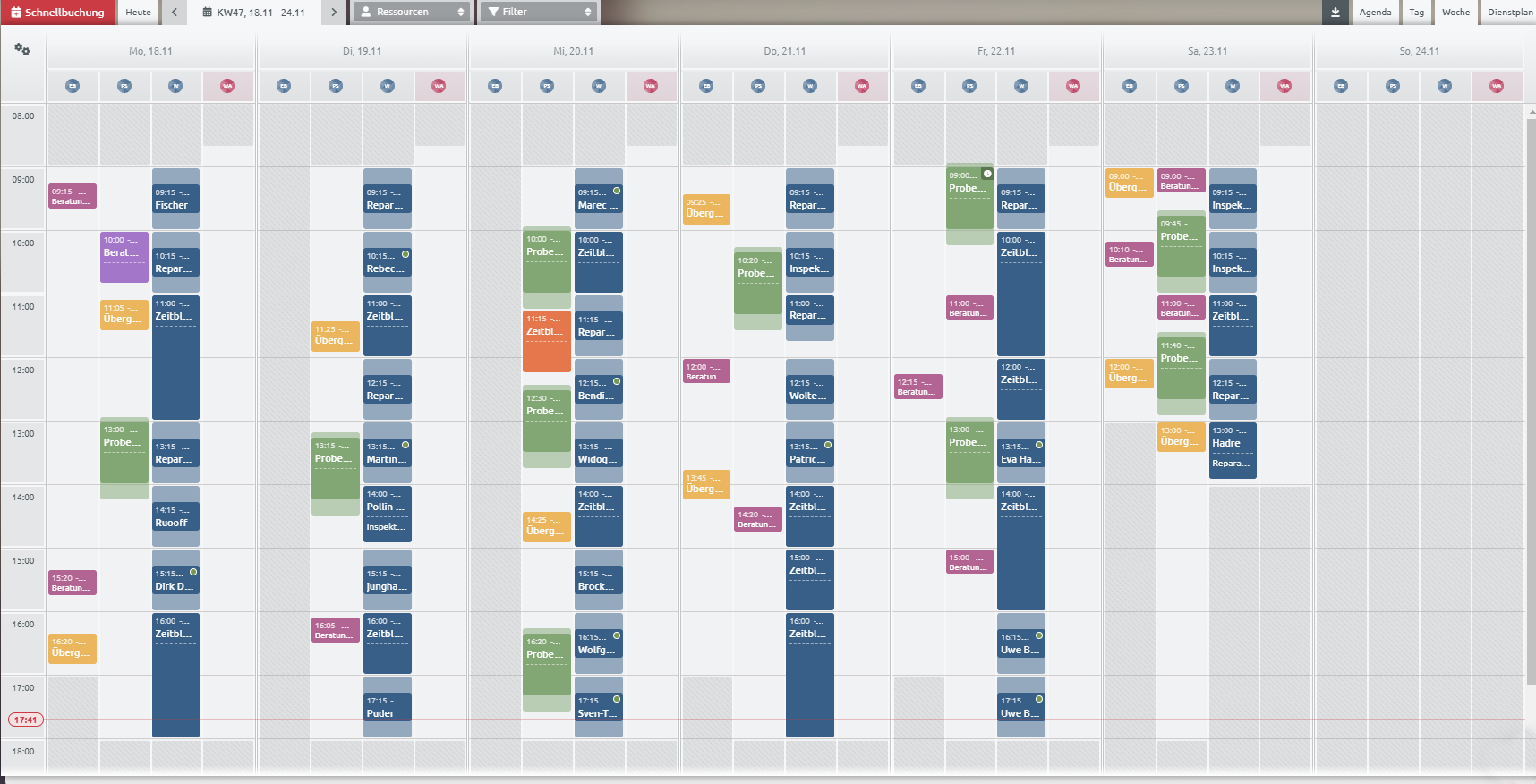
Task: Click the EB resource avatar under Saturday 23.11
Action: (x=1130, y=86)
